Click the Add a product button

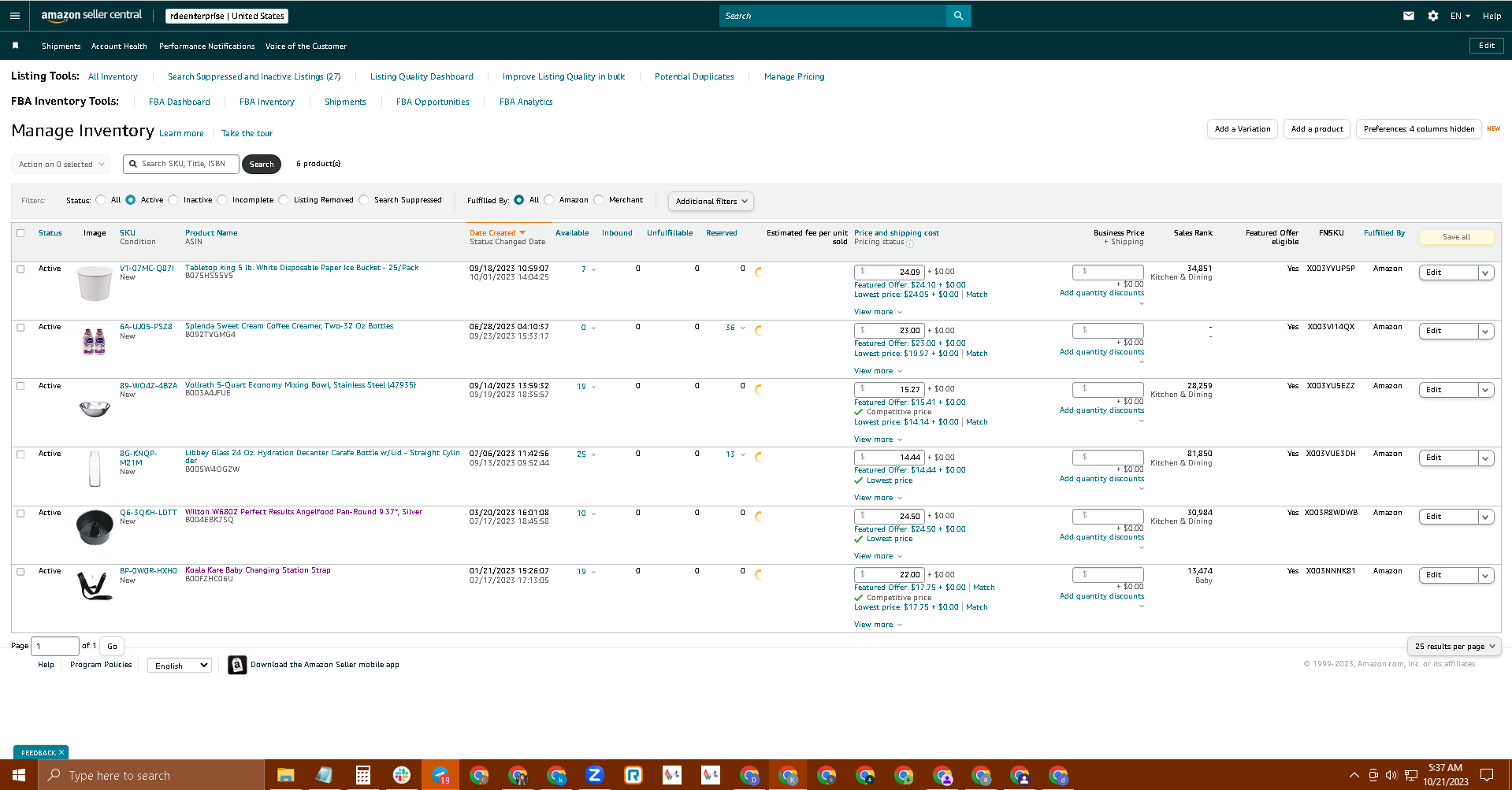click(1317, 129)
